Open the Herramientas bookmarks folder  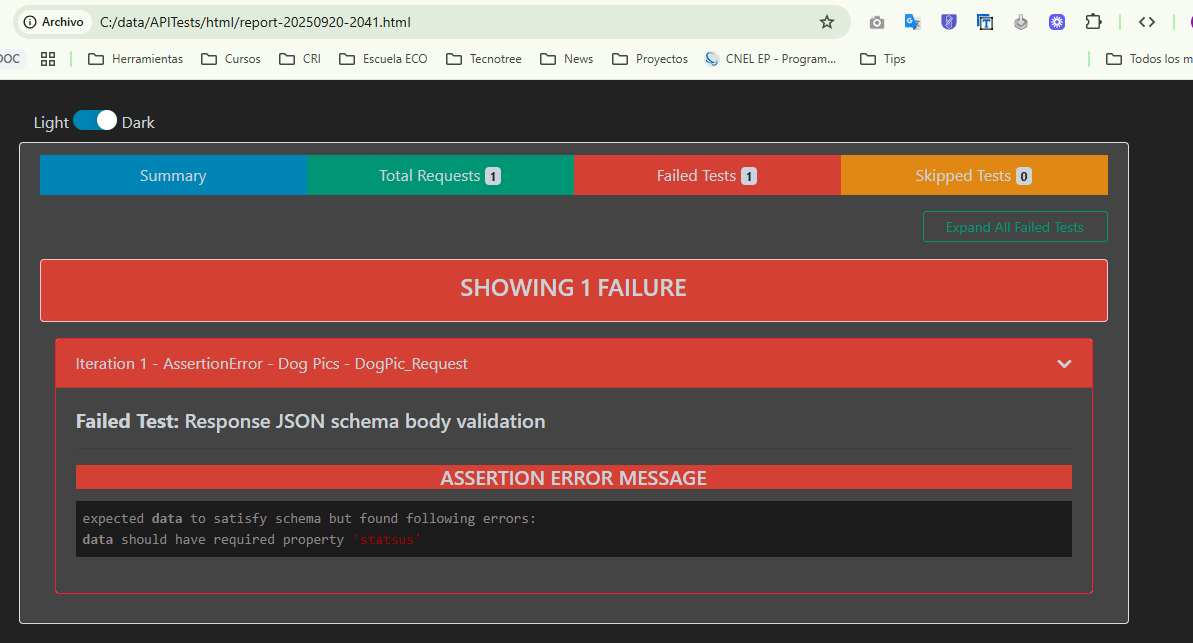[136, 59]
